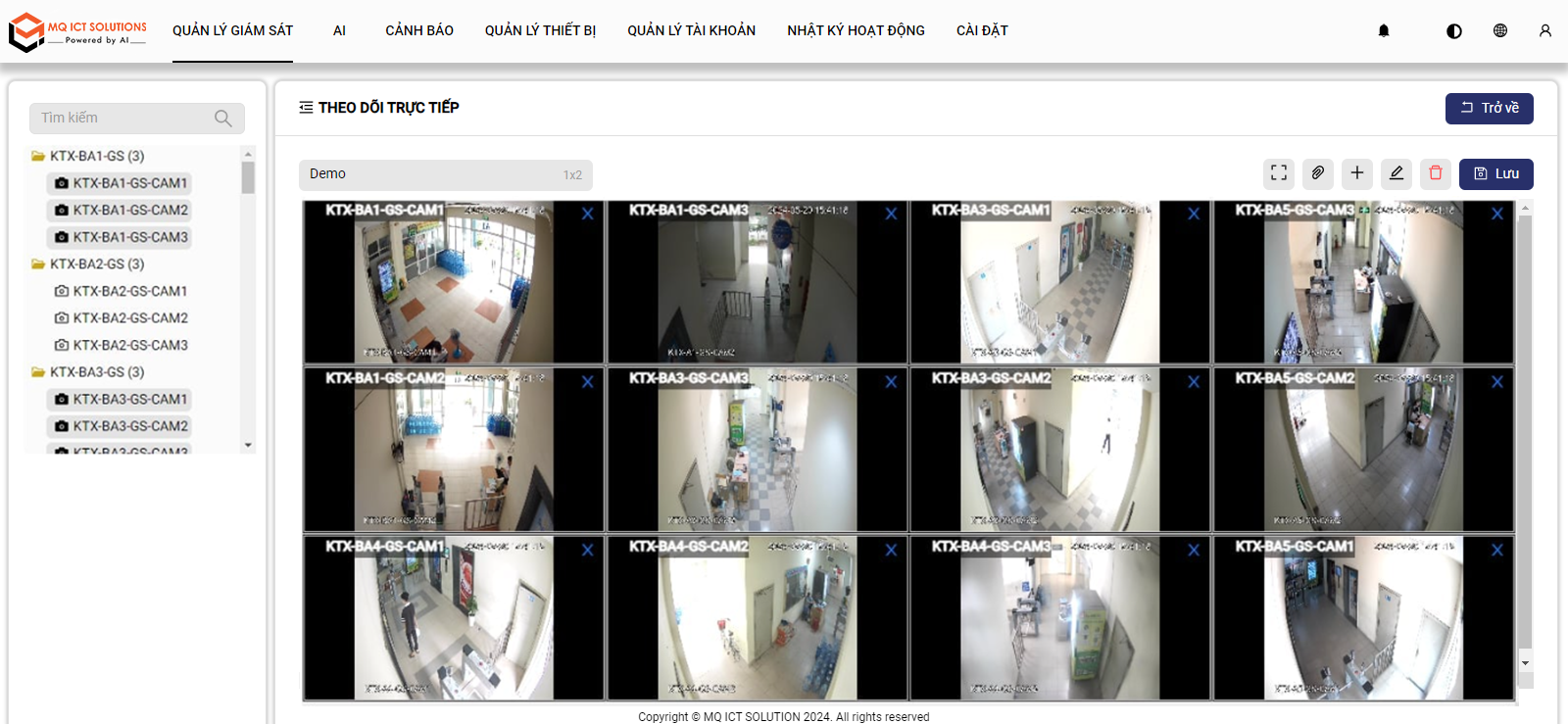
Task: Open QUẢN LÝ TÀI KHOẢN menu
Action: [691, 30]
